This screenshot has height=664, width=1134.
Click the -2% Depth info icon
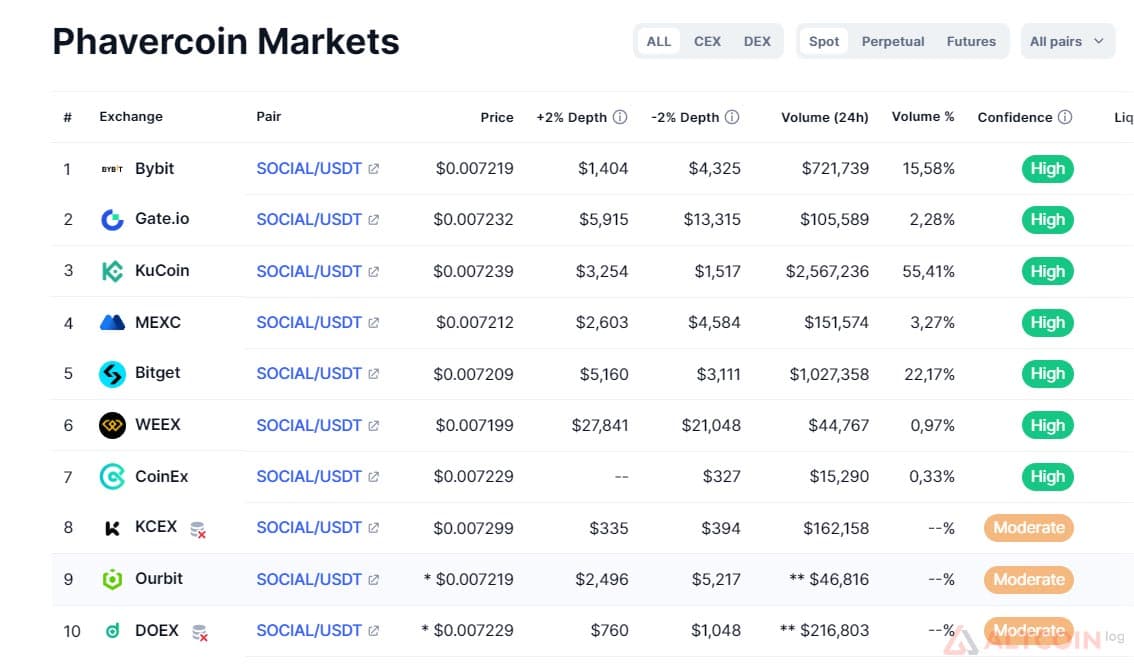point(732,117)
